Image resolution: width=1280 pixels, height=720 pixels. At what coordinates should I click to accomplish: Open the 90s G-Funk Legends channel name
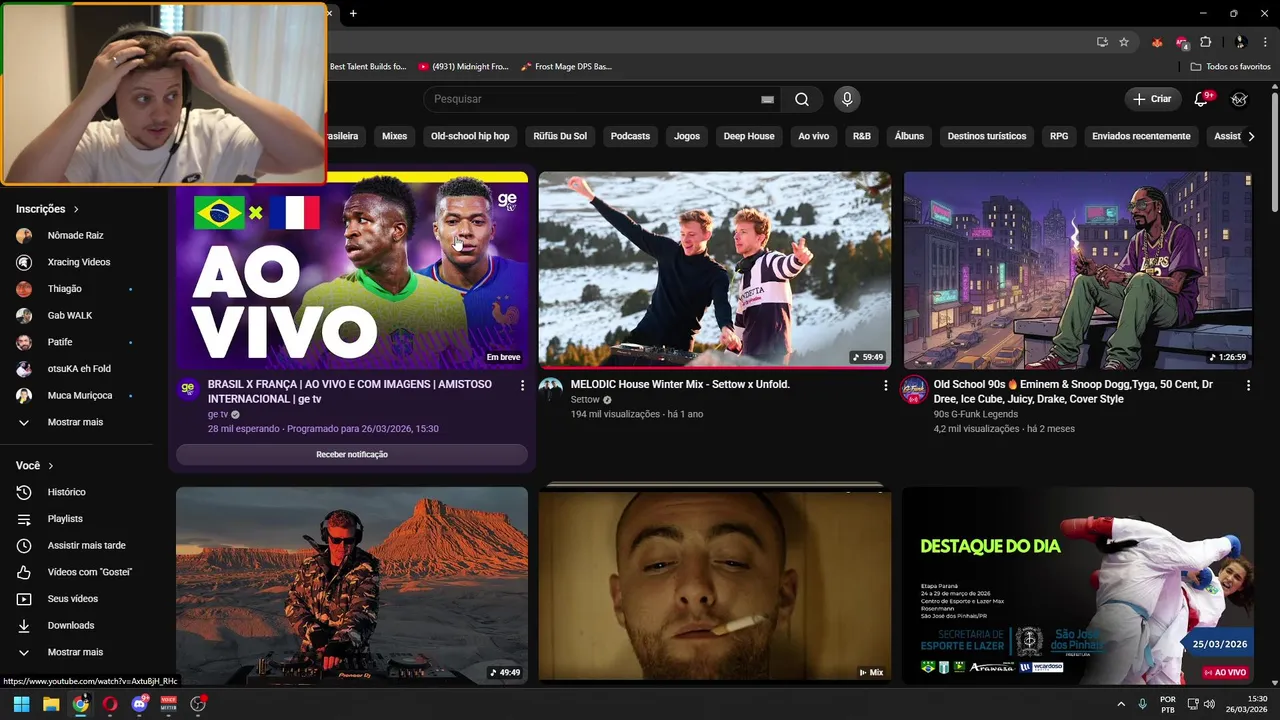click(975, 414)
